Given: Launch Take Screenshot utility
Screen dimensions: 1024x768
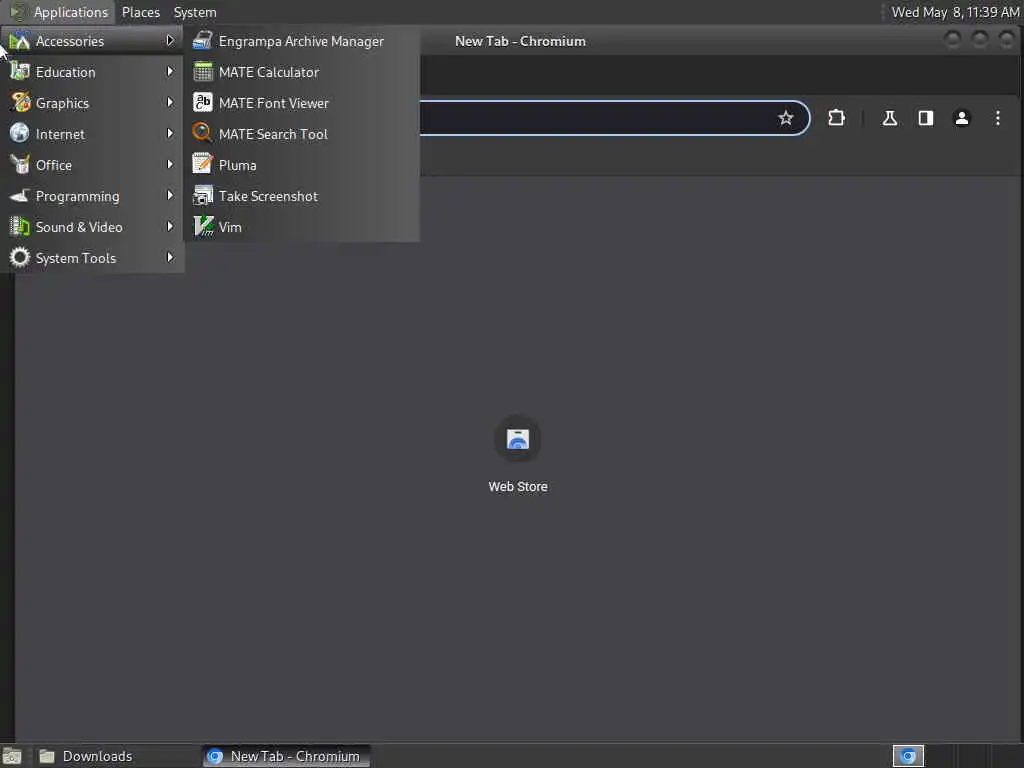Looking at the screenshot, I should tap(301, 196).
